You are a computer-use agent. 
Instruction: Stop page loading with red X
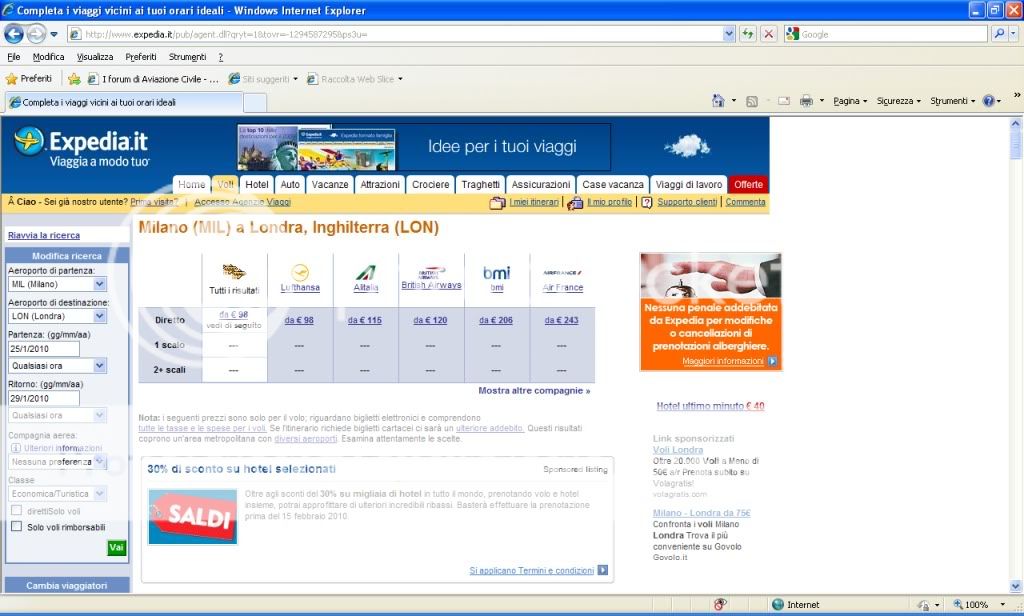point(768,33)
